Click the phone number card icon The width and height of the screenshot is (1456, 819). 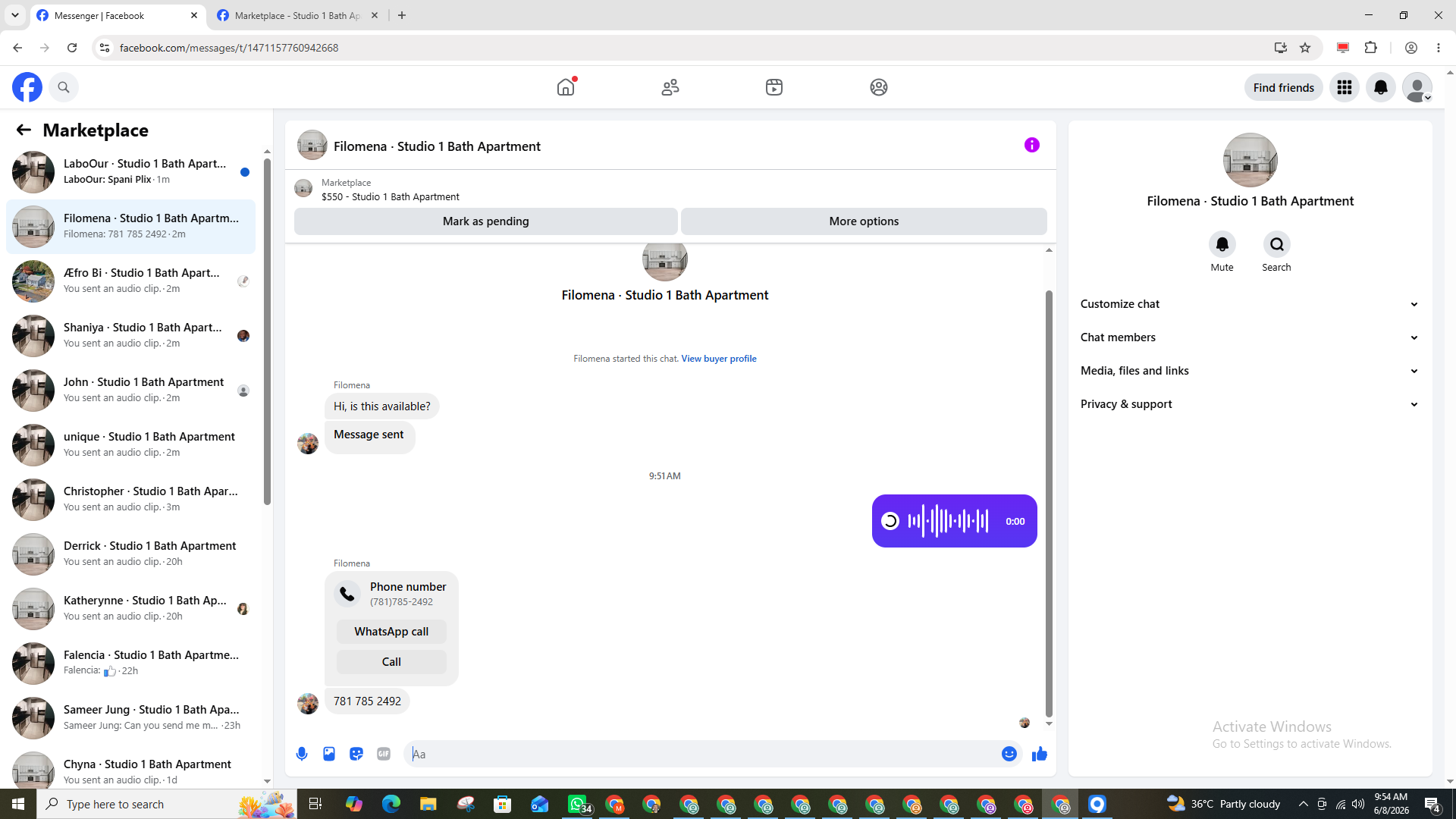(x=347, y=594)
